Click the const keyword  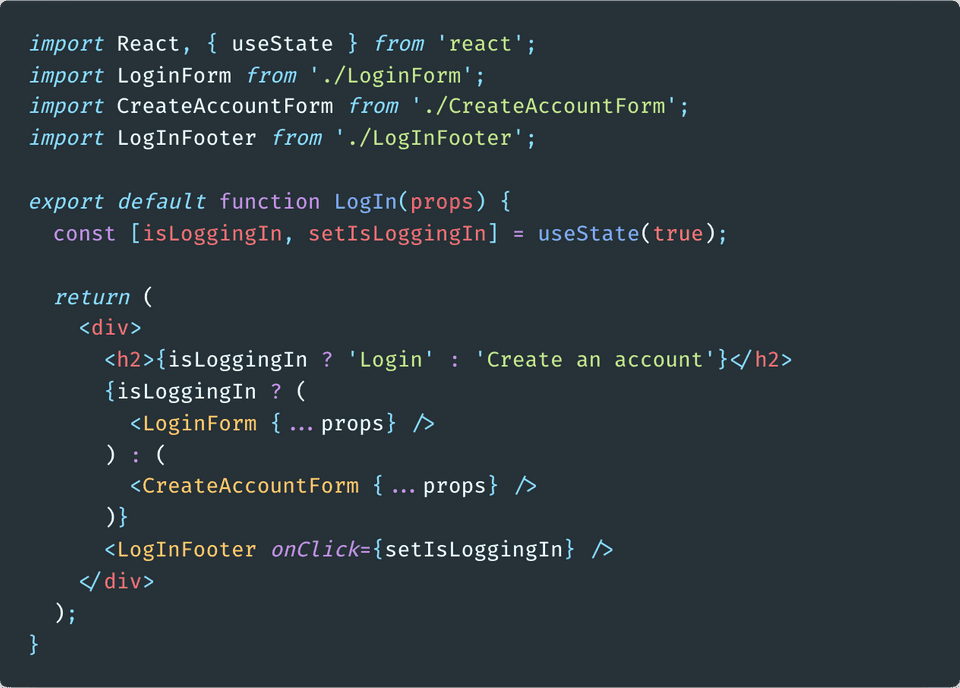pos(85,234)
